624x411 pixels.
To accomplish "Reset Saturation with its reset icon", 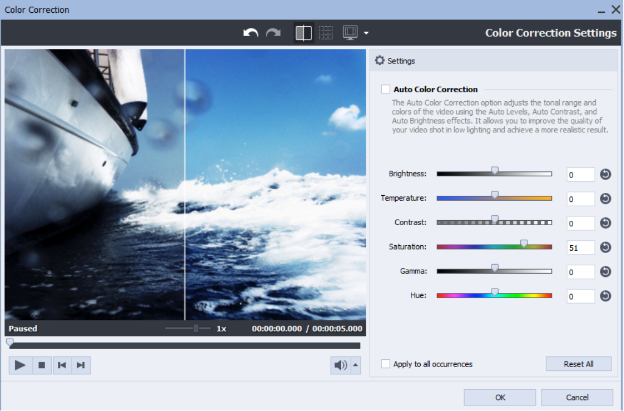I will (605, 247).
